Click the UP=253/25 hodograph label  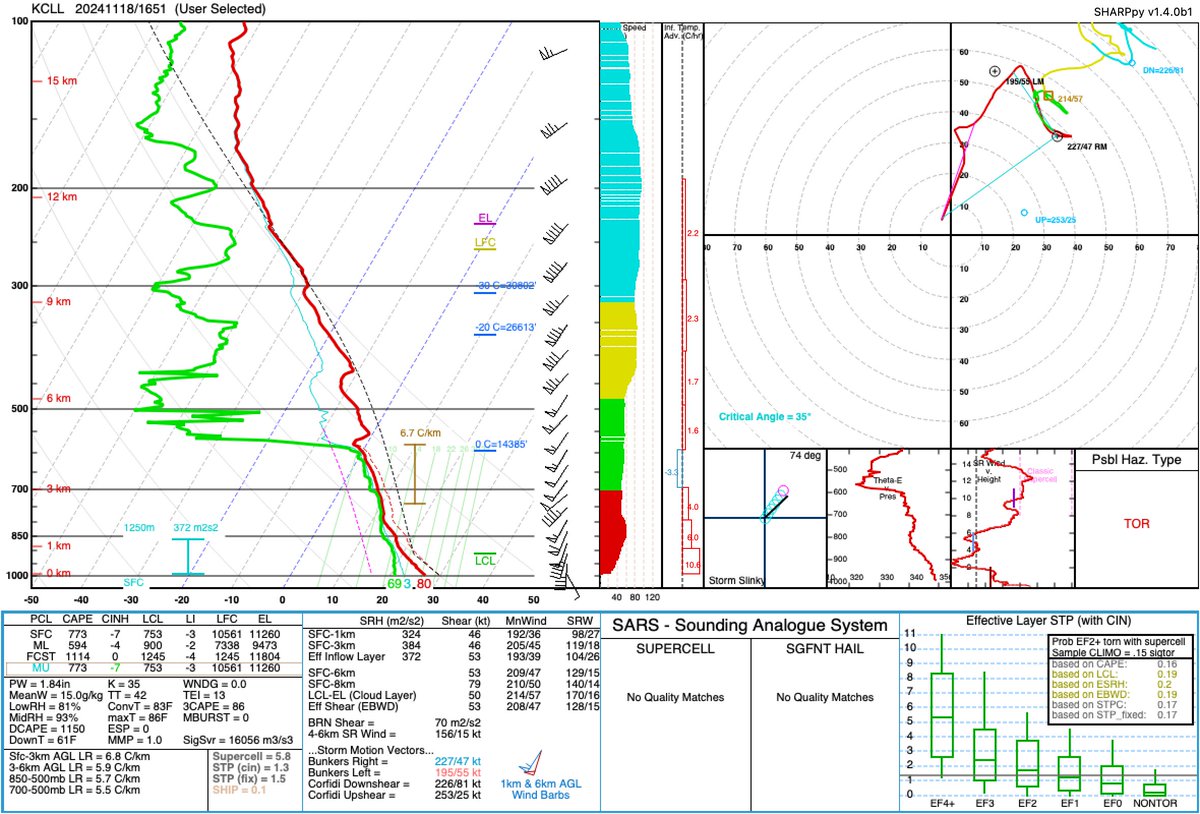click(x=1057, y=219)
